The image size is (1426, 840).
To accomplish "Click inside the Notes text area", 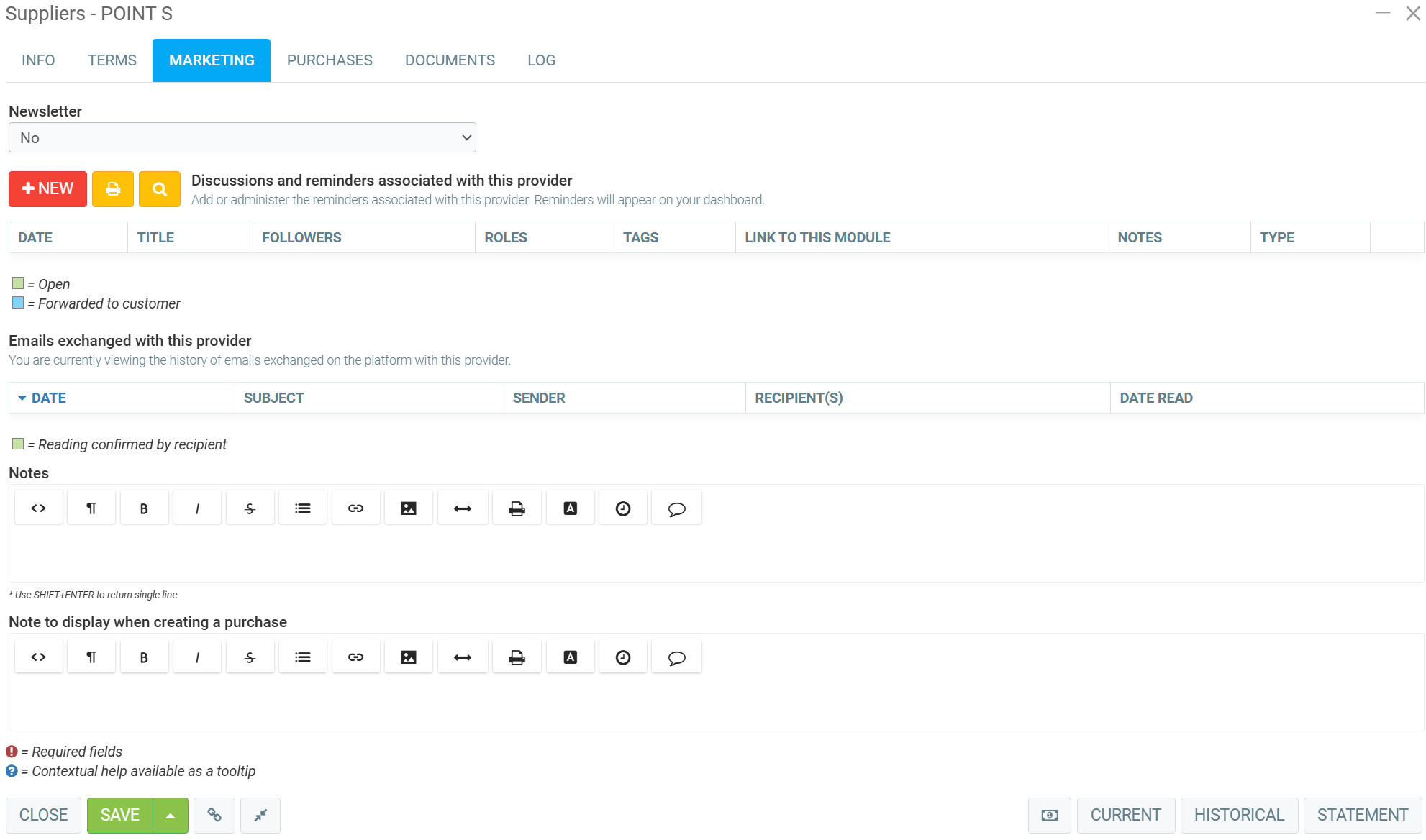I will pos(716,552).
